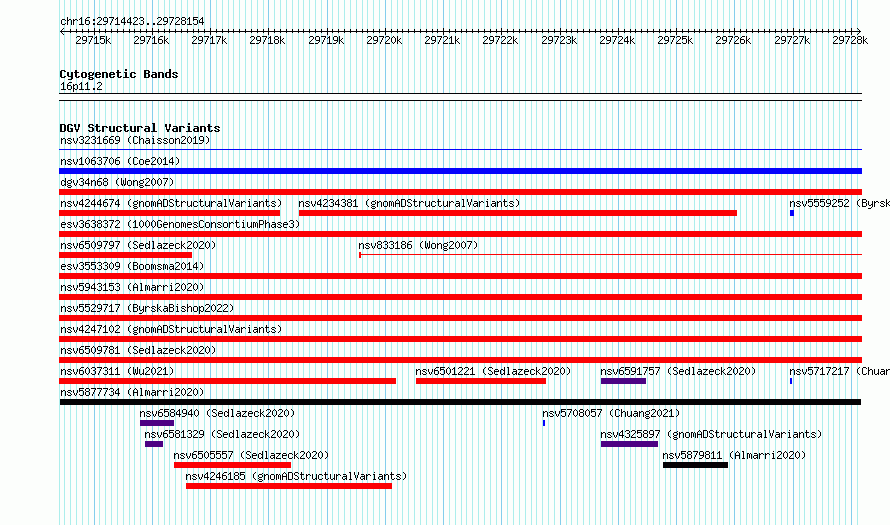Image resolution: width=890 pixels, height=525 pixels.
Task: Open nsv6509781 (Sedlazeck2020) label
Action: (138, 350)
